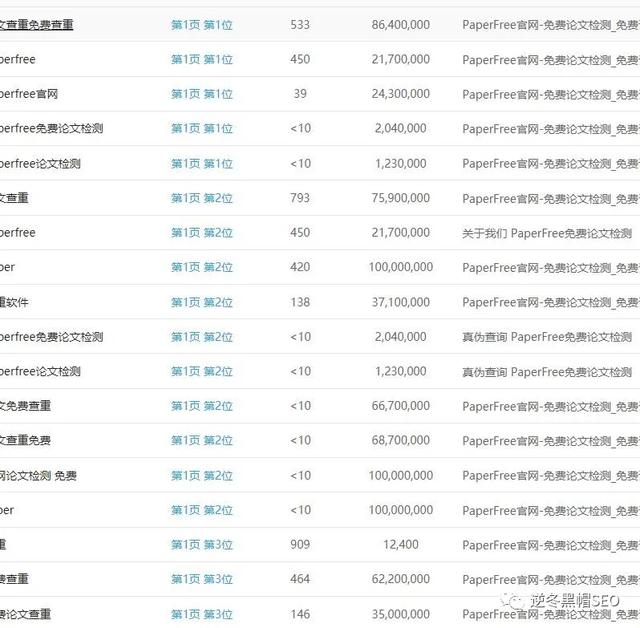Select the index value 39
The width and height of the screenshot is (640, 628).
tap(300, 94)
